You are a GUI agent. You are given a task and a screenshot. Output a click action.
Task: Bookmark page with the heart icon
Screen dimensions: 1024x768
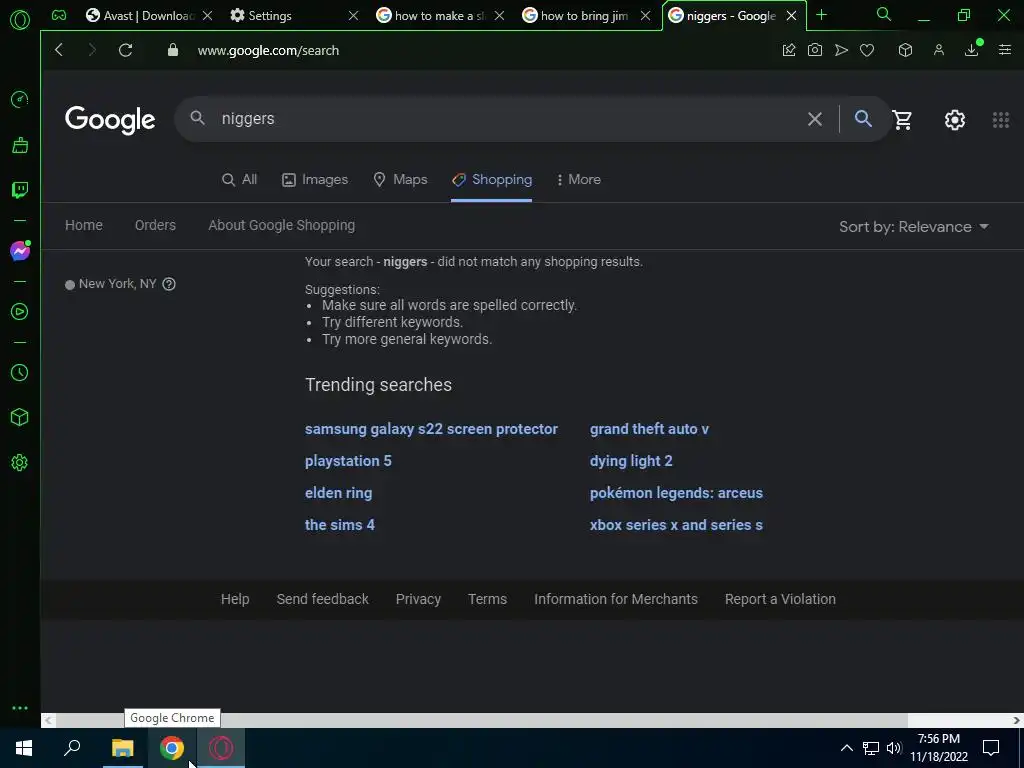tap(867, 50)
